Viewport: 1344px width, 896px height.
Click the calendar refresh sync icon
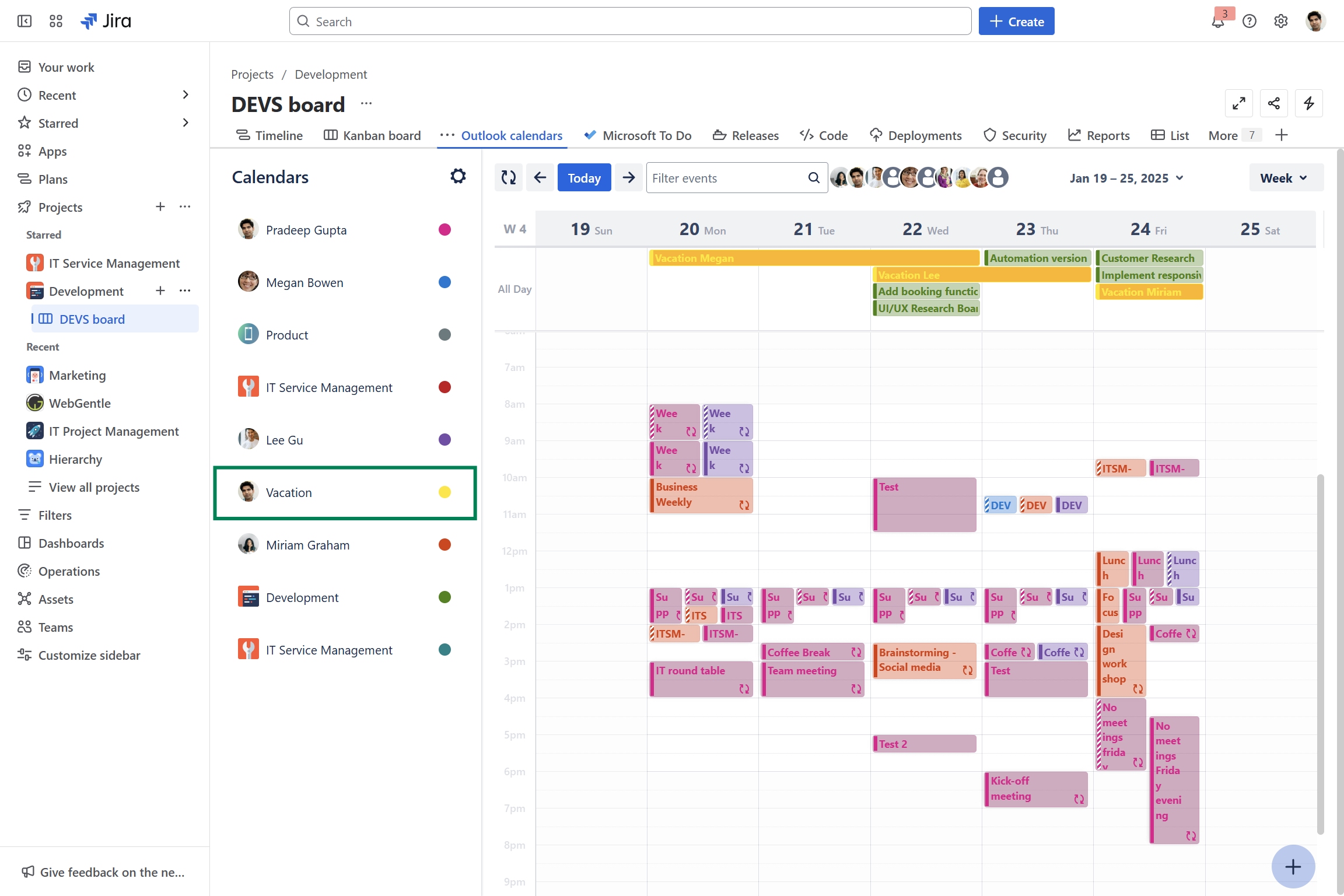click(x=508, y=178)
